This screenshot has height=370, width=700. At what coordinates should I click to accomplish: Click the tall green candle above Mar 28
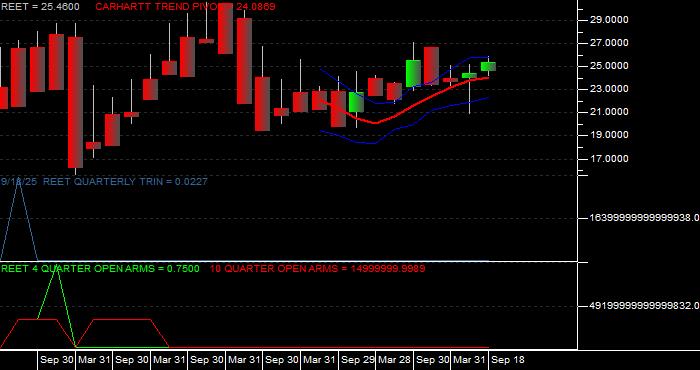click(413, 73)
